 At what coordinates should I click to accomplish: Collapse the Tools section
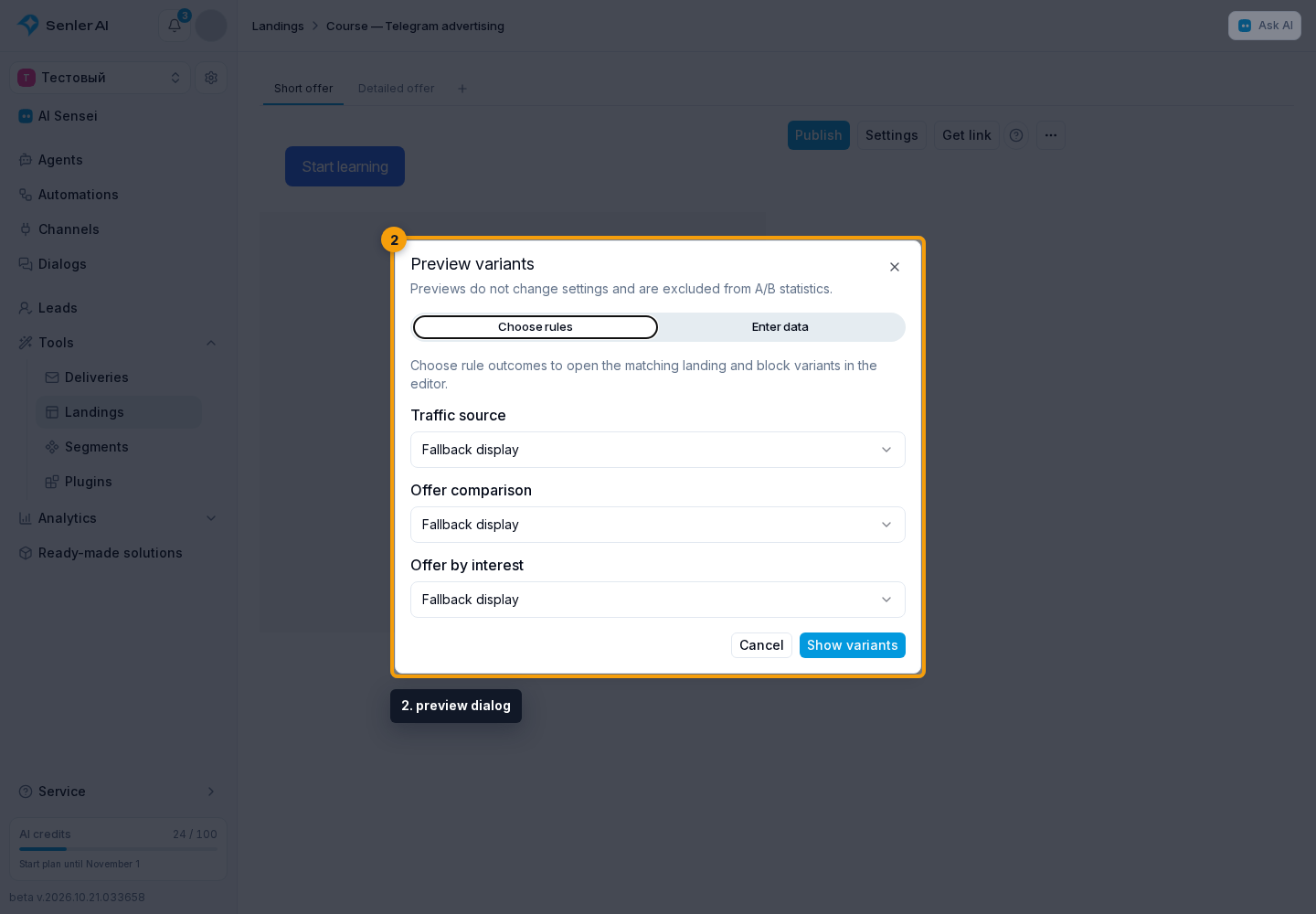pyautogui.click(x=211, y=343)
